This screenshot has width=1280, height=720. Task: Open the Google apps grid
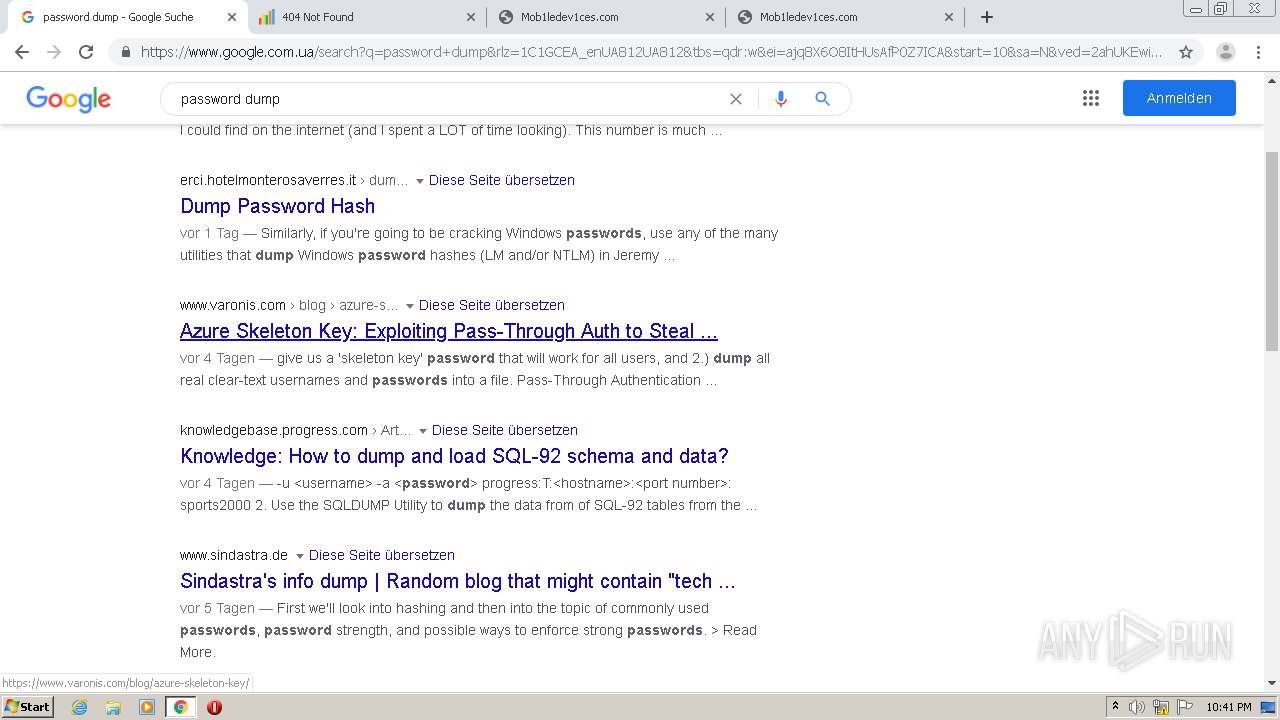[x=1091, y=98]
